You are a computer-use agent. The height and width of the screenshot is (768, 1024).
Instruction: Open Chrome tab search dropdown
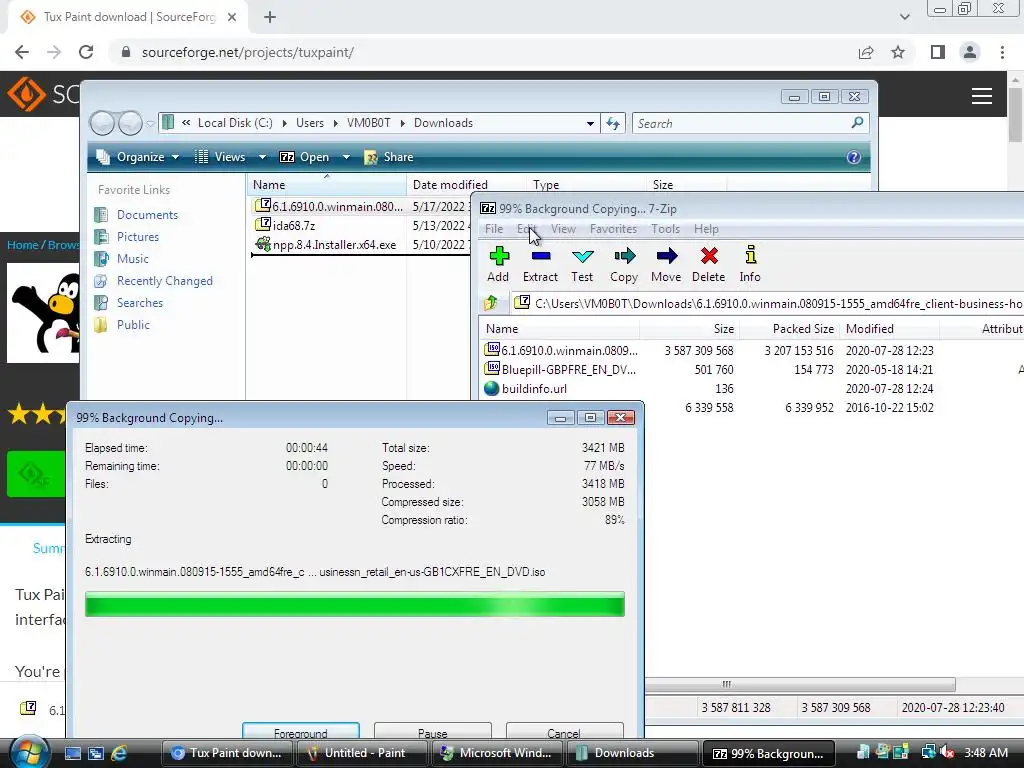(904, 17)
